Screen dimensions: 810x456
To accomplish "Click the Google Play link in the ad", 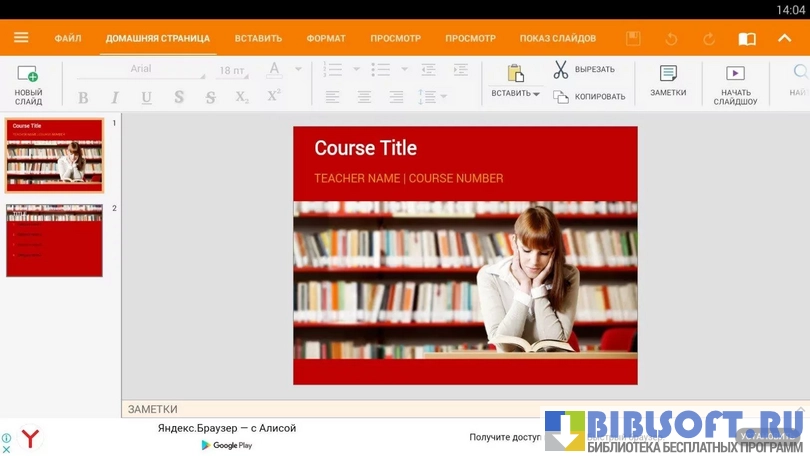I will pos(227,445).
